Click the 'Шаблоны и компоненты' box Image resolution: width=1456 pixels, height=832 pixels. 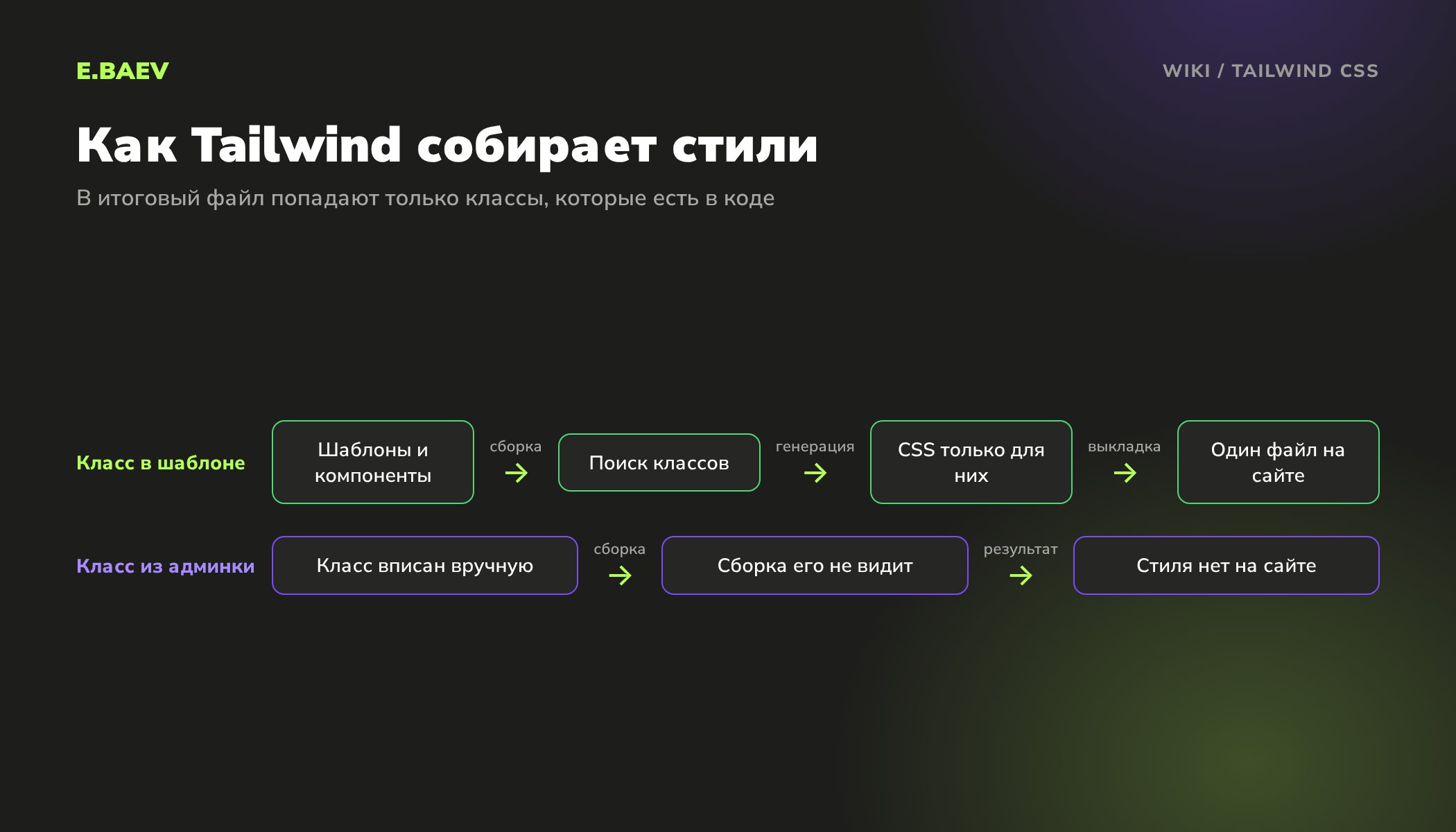373,462
